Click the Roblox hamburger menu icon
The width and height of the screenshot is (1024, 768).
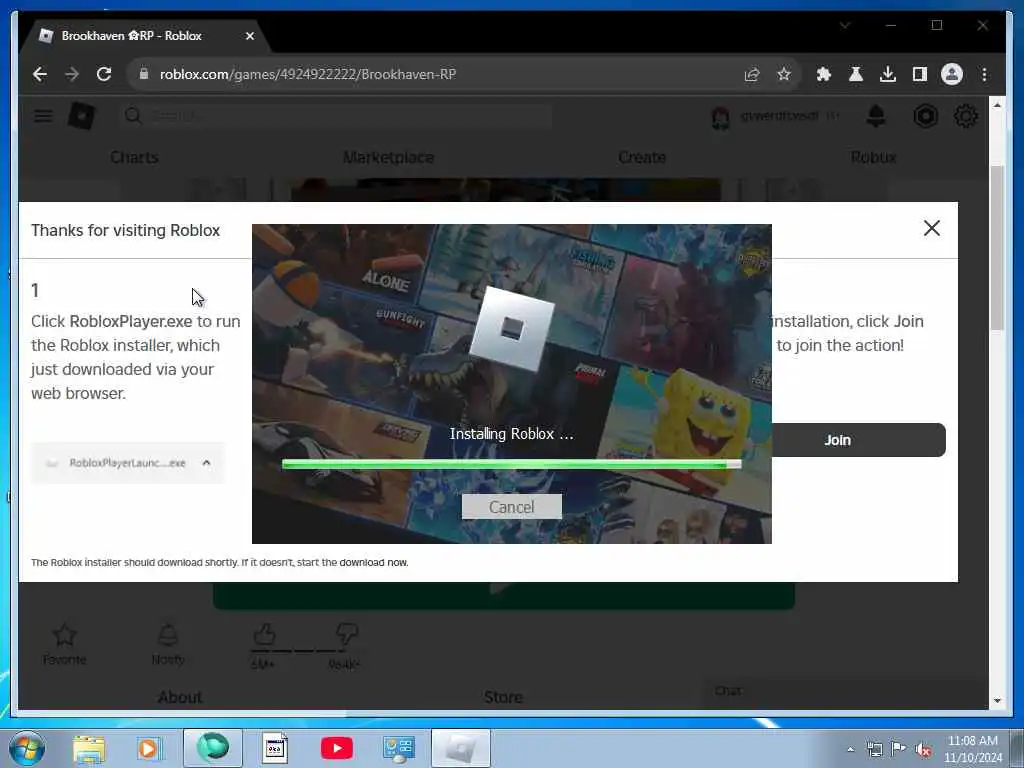tap(43, 116)
